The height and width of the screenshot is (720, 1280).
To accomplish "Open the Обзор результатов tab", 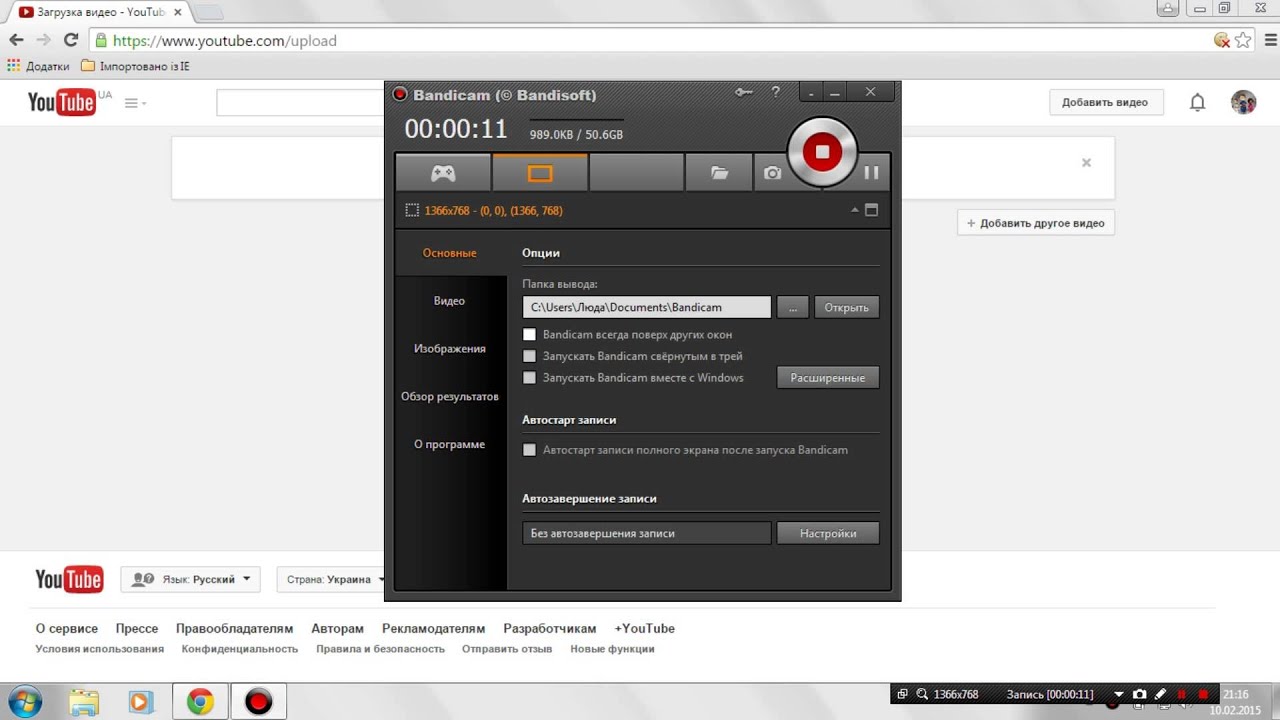I will (449, 397).
